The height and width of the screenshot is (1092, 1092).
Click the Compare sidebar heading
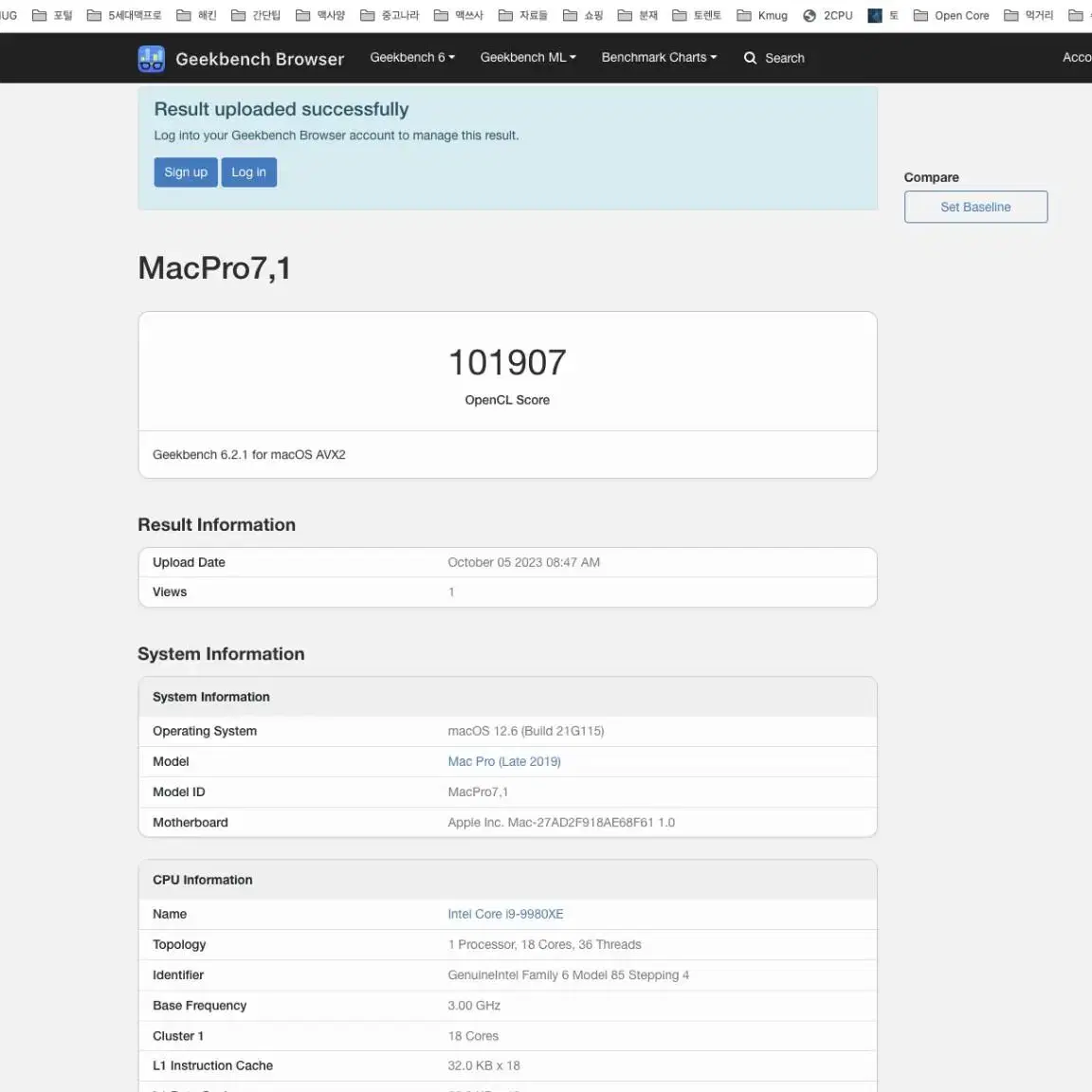pos(931,177)
